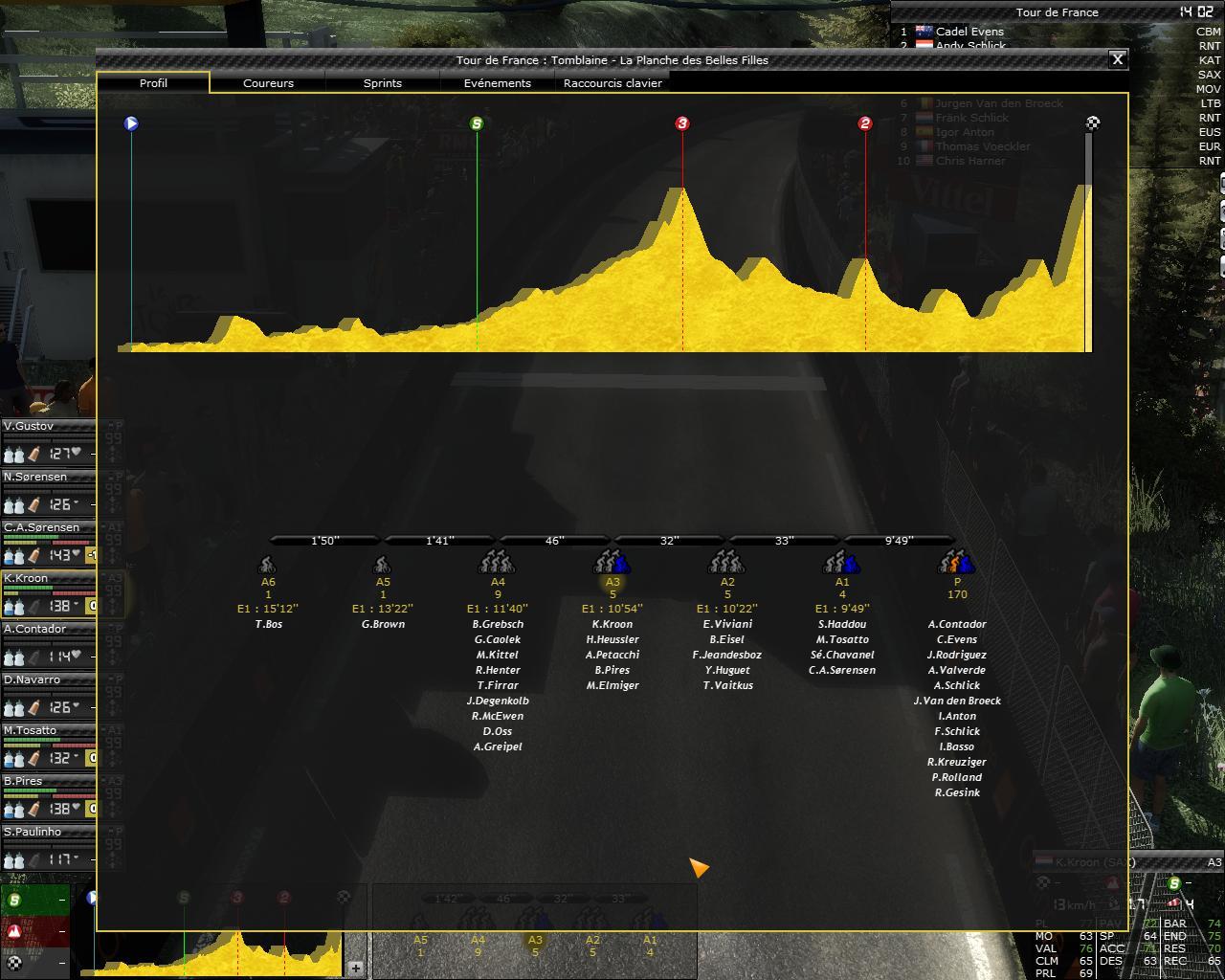This screenshot has height=980, width=1225.
Task: Click the blue start flag icon
Action: [x=131, y=123]
